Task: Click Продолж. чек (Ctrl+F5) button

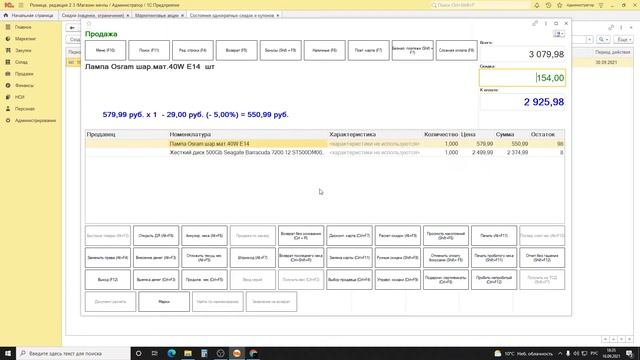Action: point(204,280)
